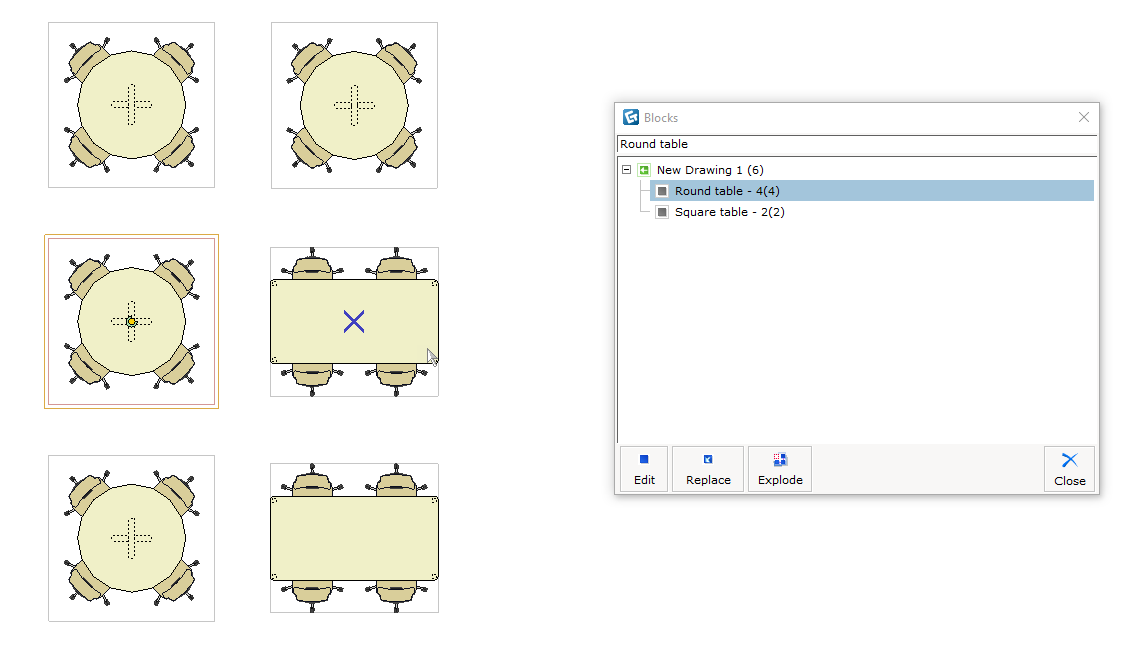This screenshot has height=669, width=1137.
Task: Select Round table - 4(4) row
Action: (x=872, y=191)
